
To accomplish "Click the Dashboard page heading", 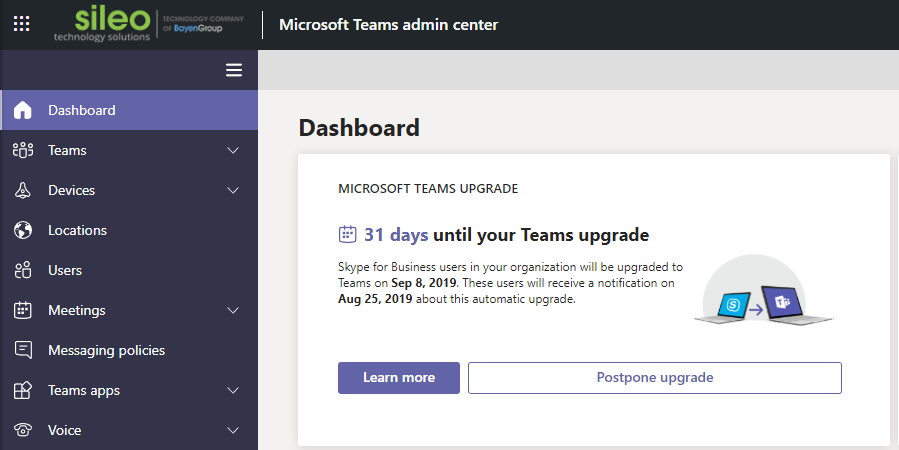I will [359, 128].
